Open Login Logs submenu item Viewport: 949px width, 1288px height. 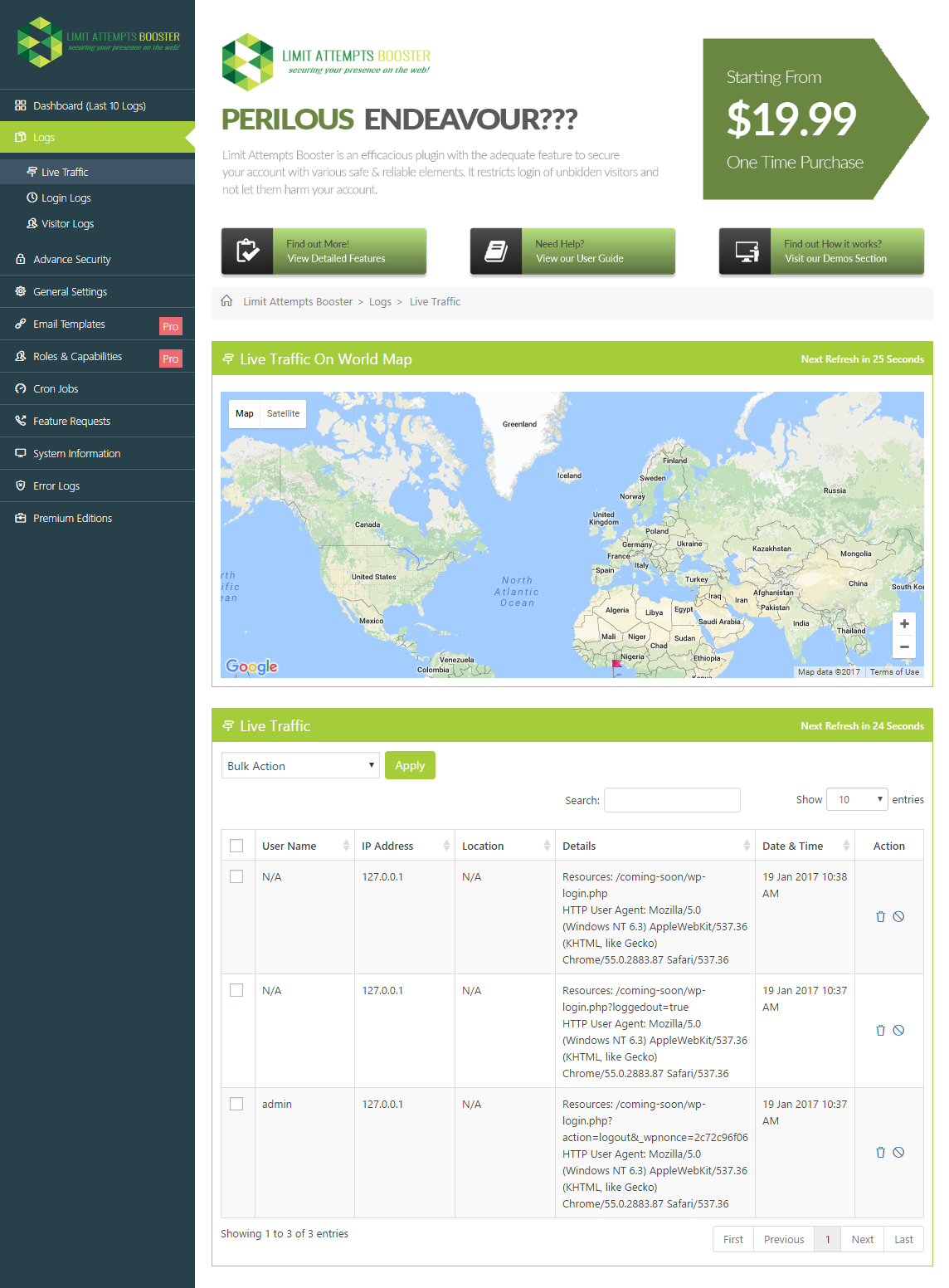point(66,198)
